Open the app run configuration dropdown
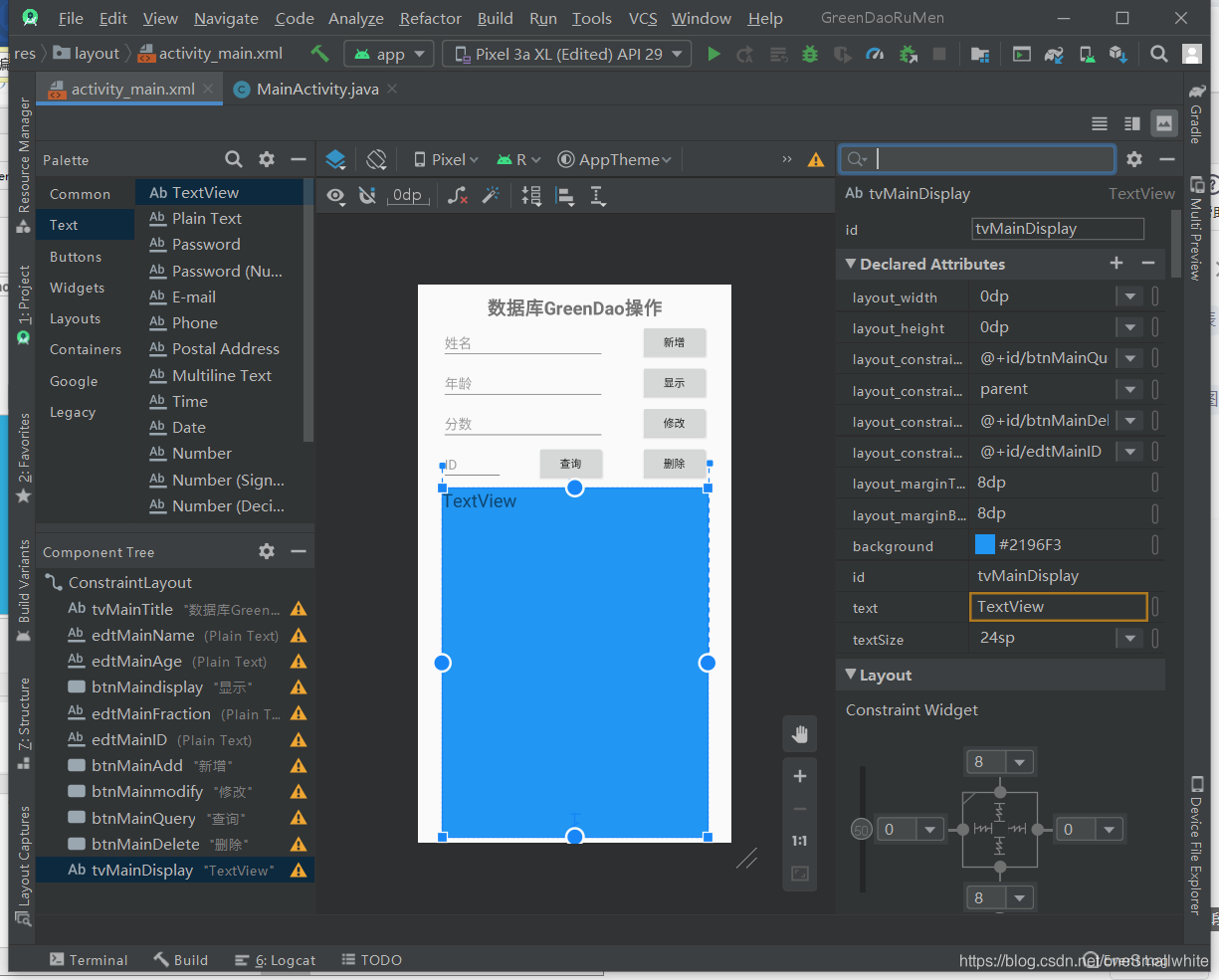This screenshot has width=1219, height=980. [389, 54]
